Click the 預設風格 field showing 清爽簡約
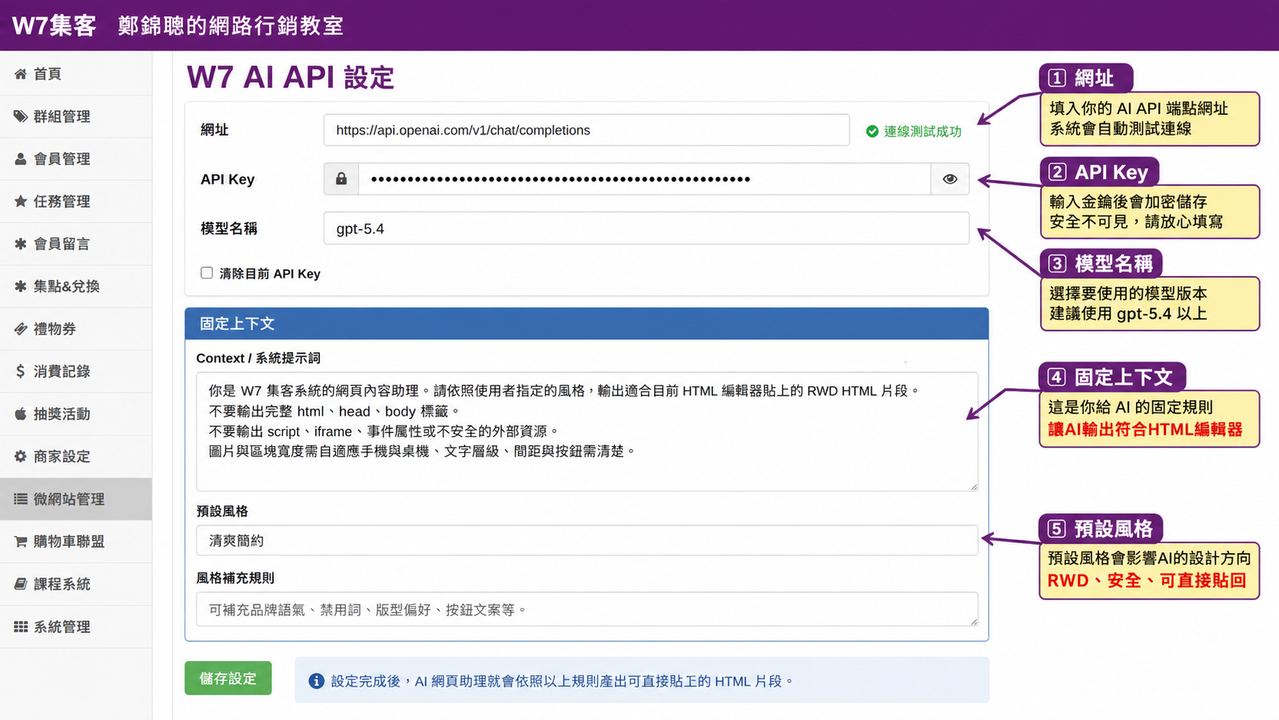This screenshot has width=1279, height=720. click(587, 540)
